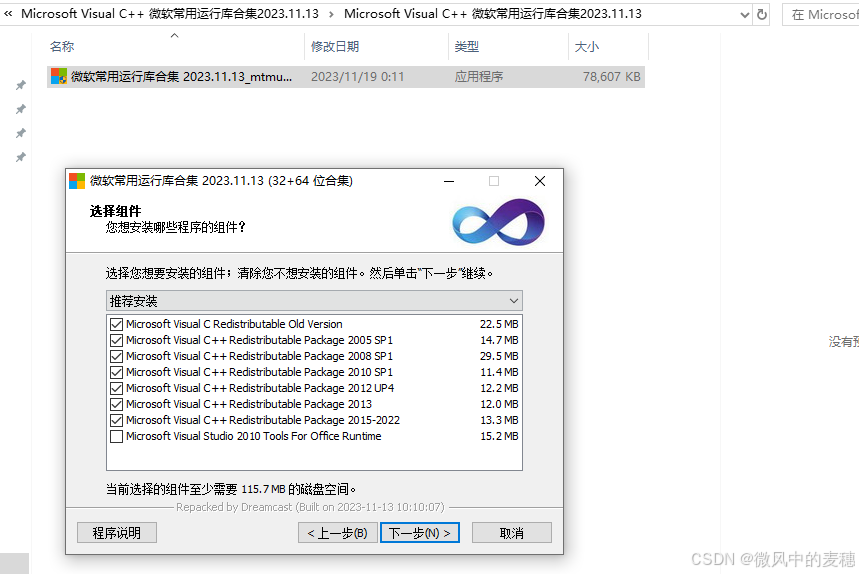Toggle the Redistributable Package 2013 checkbox
Image resolution: width=859 pixels, height=574 pixels.
(116, 404)
